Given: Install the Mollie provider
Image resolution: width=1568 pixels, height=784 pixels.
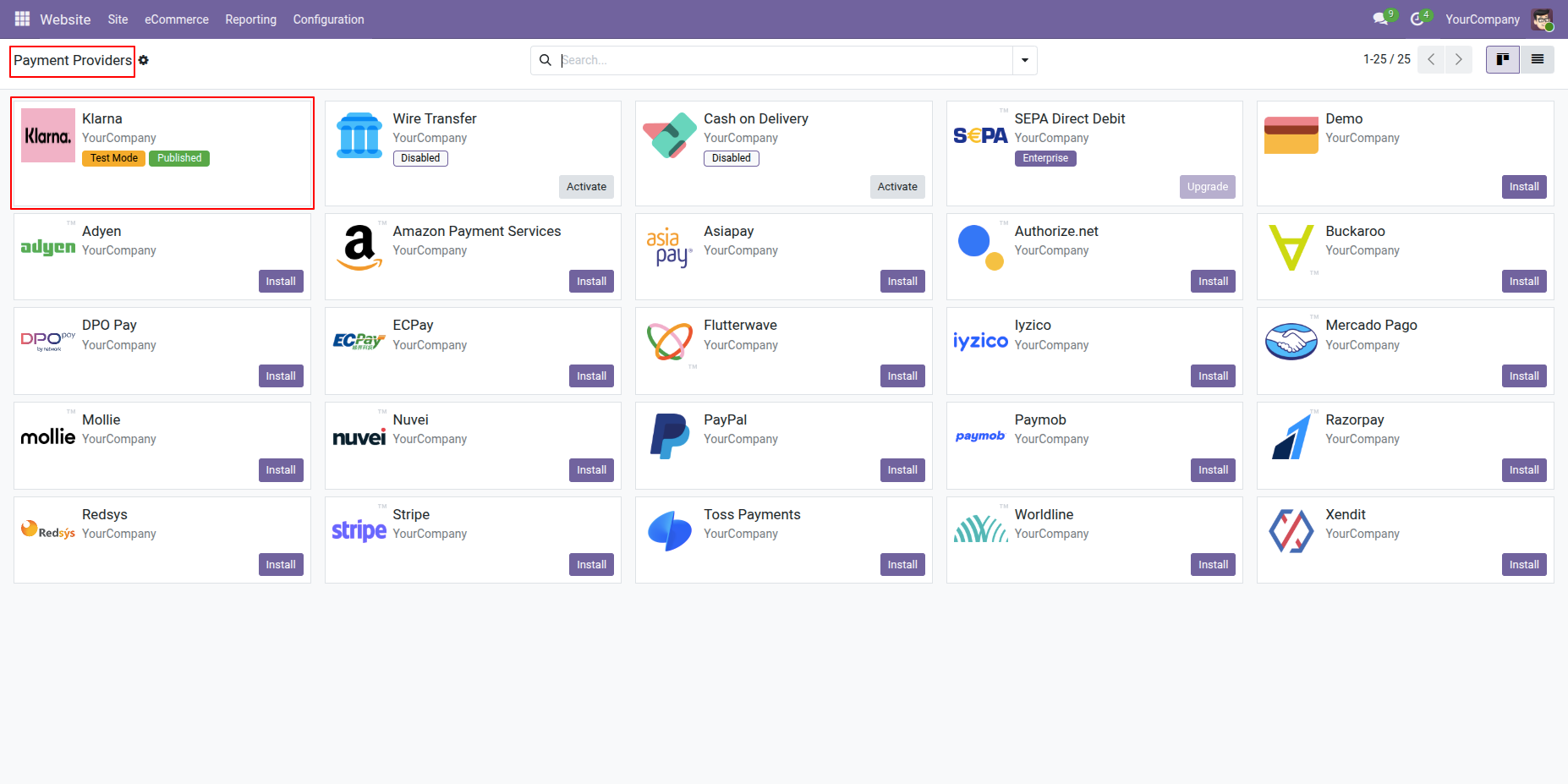Looking at the screenshot, I should [281, 470].
